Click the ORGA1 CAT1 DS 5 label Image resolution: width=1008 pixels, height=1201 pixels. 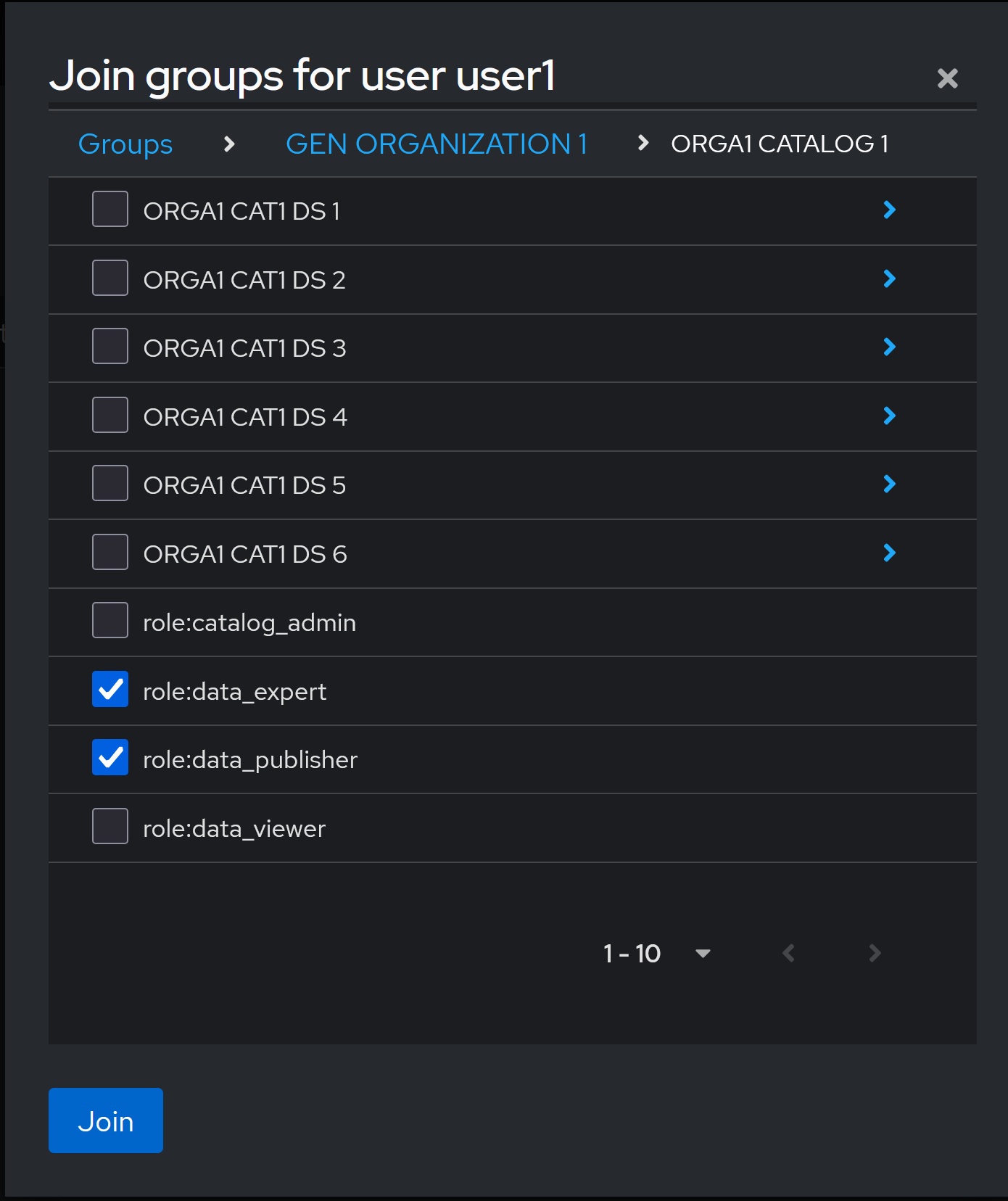point(245,485)
